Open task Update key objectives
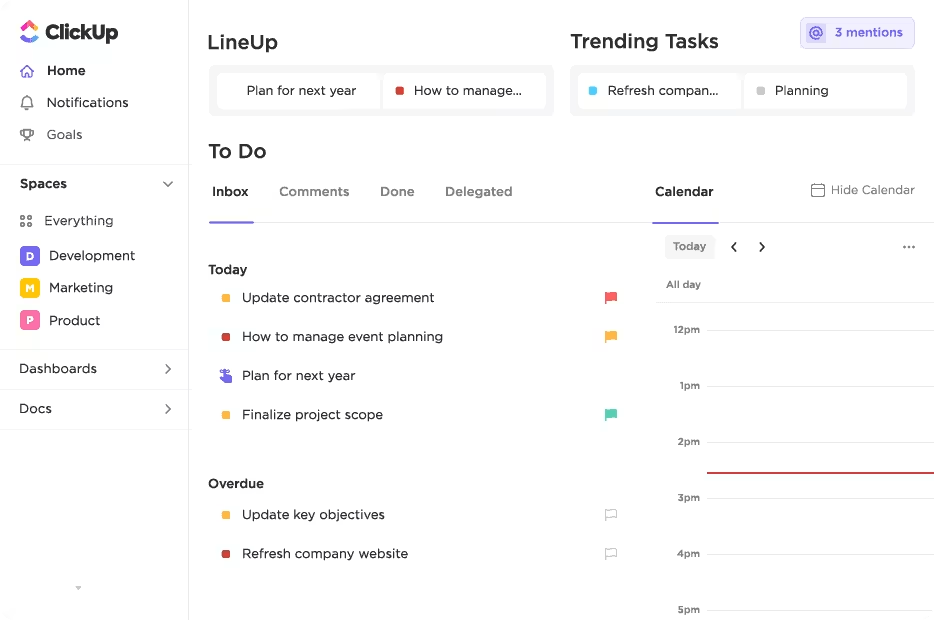934x620 pixels. pos(313,515)
